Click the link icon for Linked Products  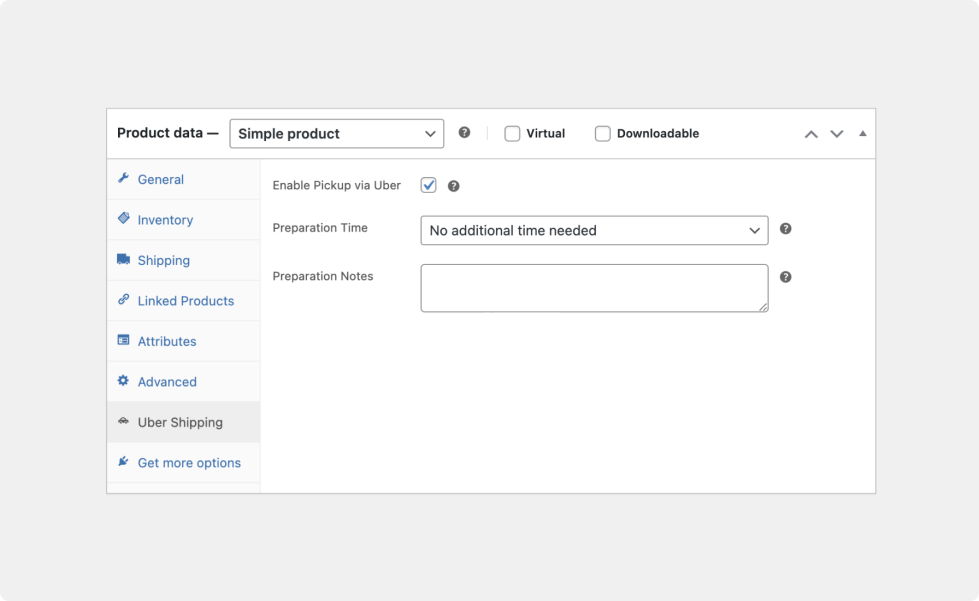123,300
